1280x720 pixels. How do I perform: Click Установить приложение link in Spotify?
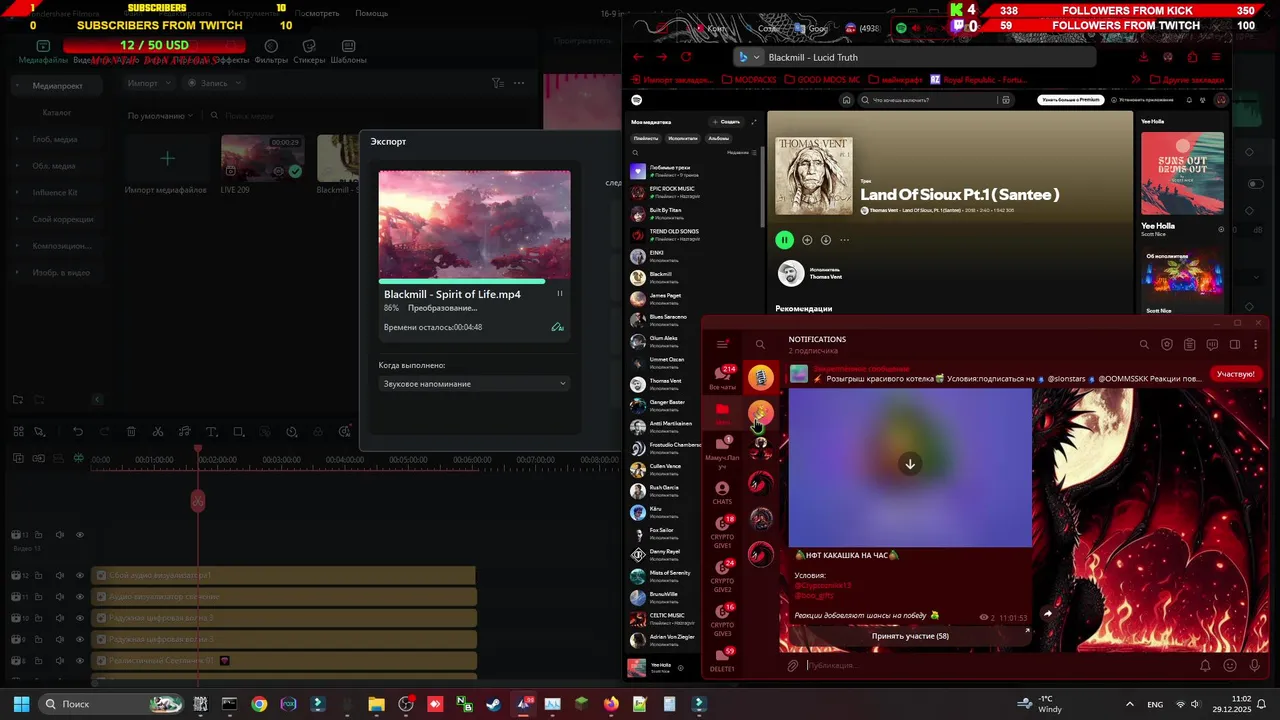1142,100
